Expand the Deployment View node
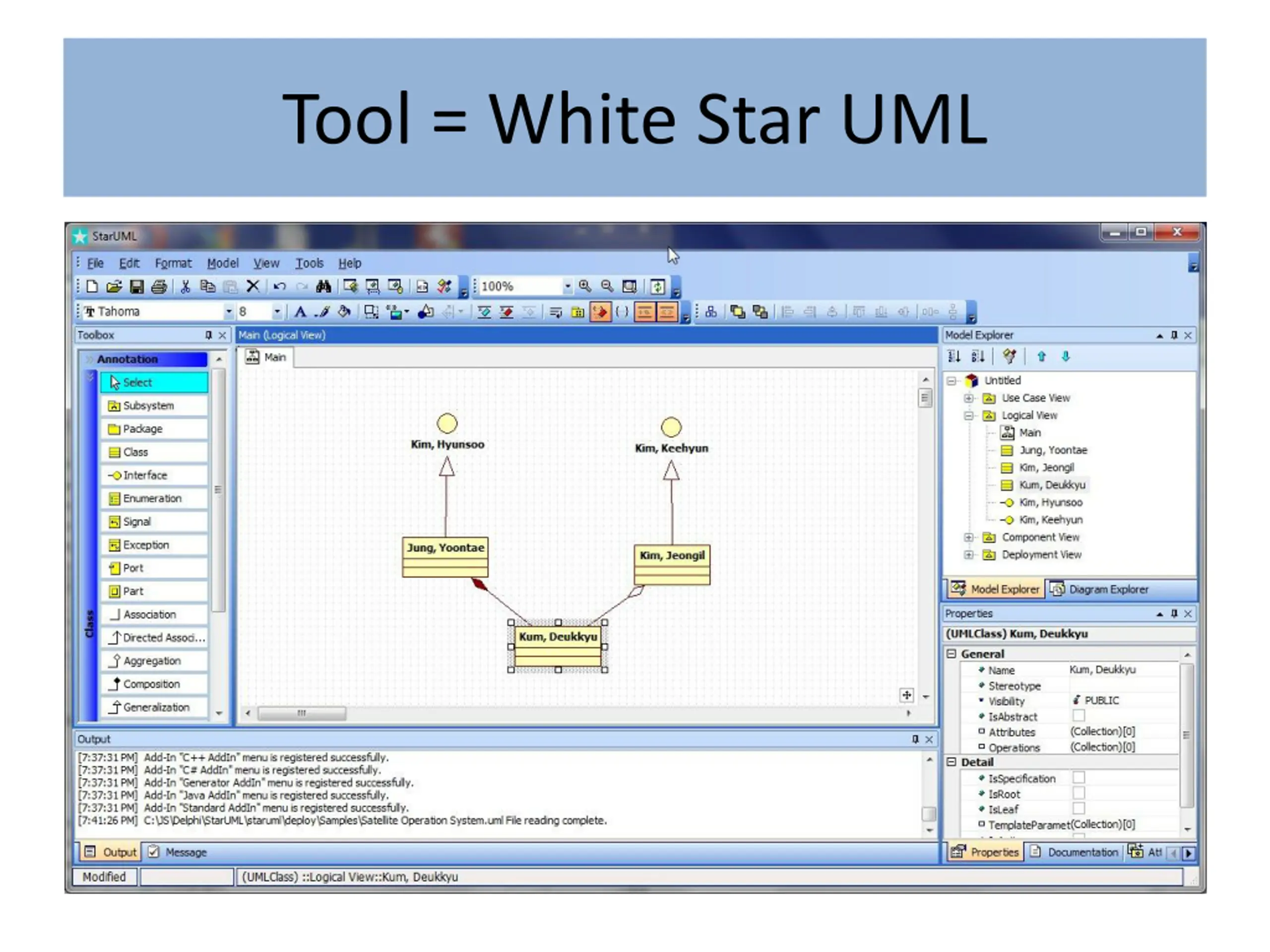This screenshot has width=1270, height=952. [968, 554]
